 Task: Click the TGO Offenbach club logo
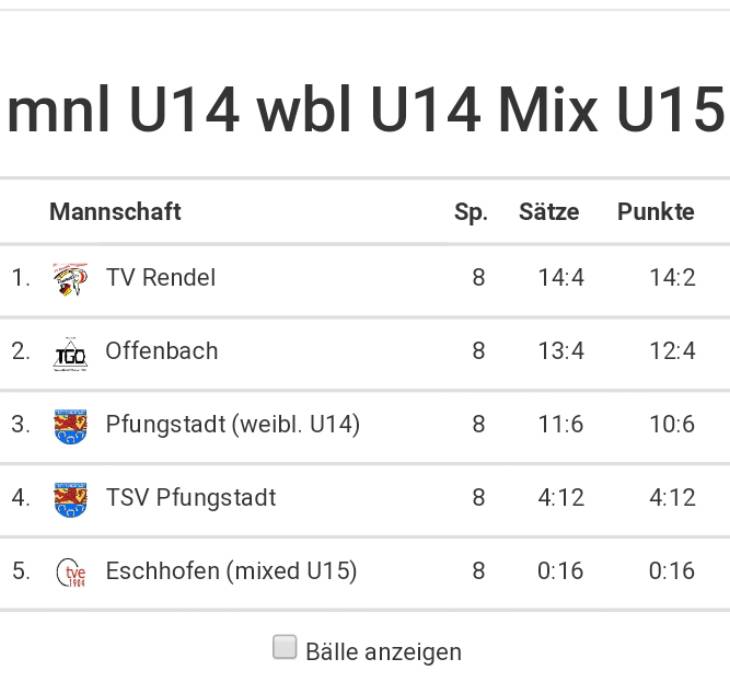(x=70, y=353)
